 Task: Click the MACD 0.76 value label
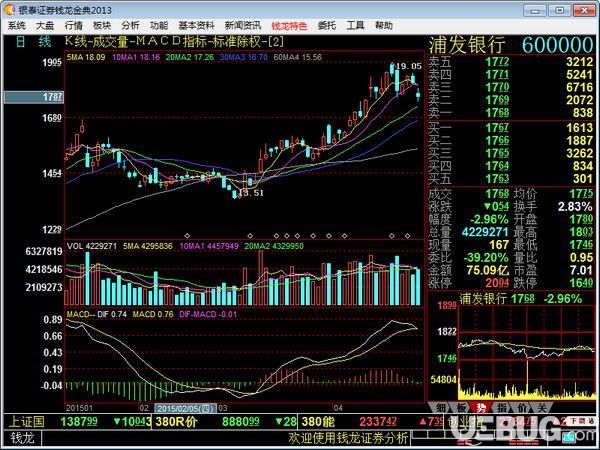pyautogui.click(x=153, y=315)
